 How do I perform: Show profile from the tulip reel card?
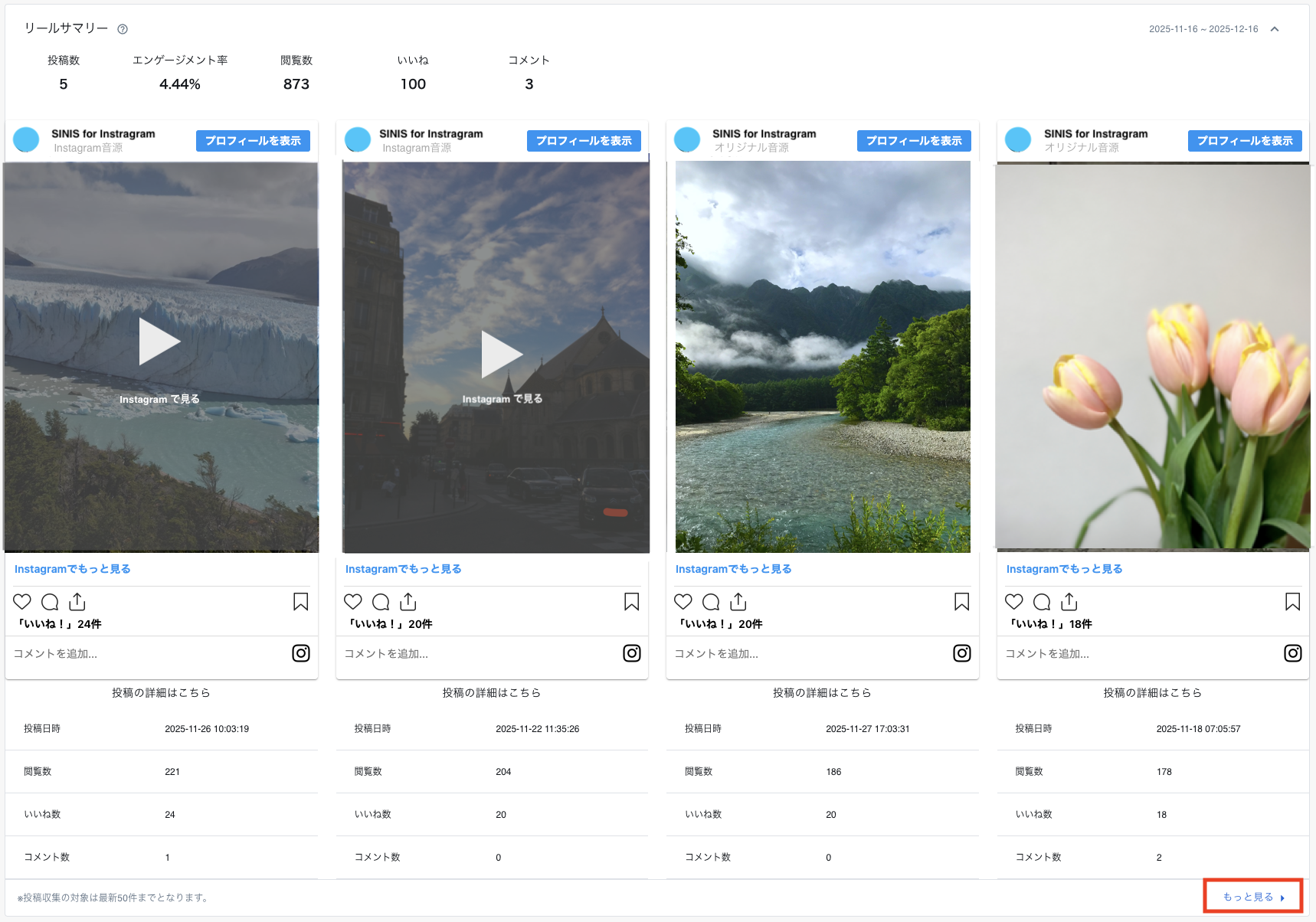[1244, 141]
